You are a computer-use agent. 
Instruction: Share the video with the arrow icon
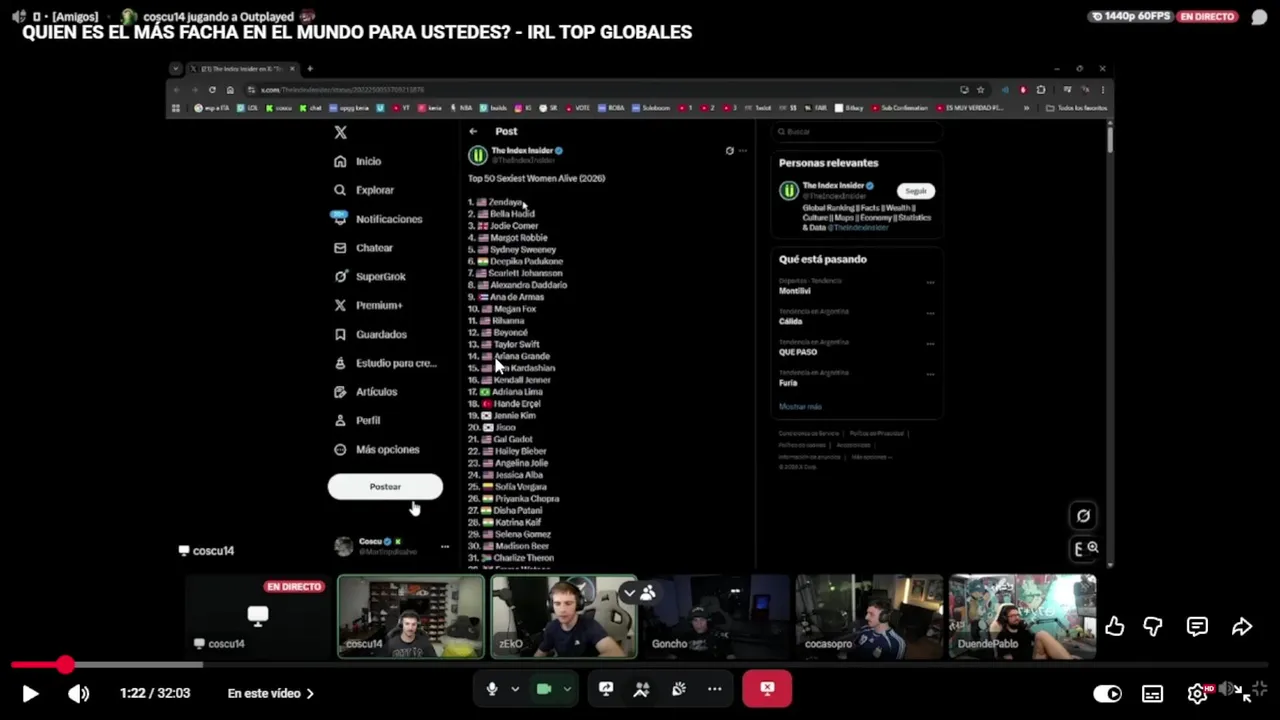tap(1242, 626)
